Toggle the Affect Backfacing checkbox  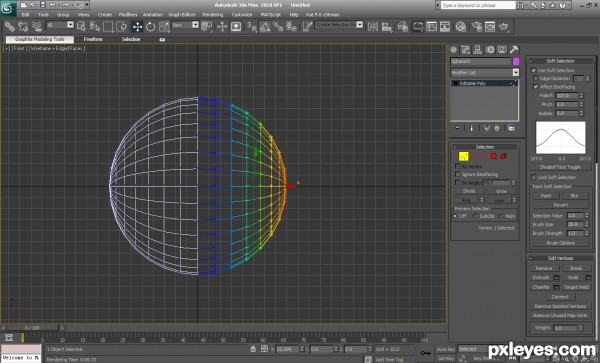coord(536,87)
